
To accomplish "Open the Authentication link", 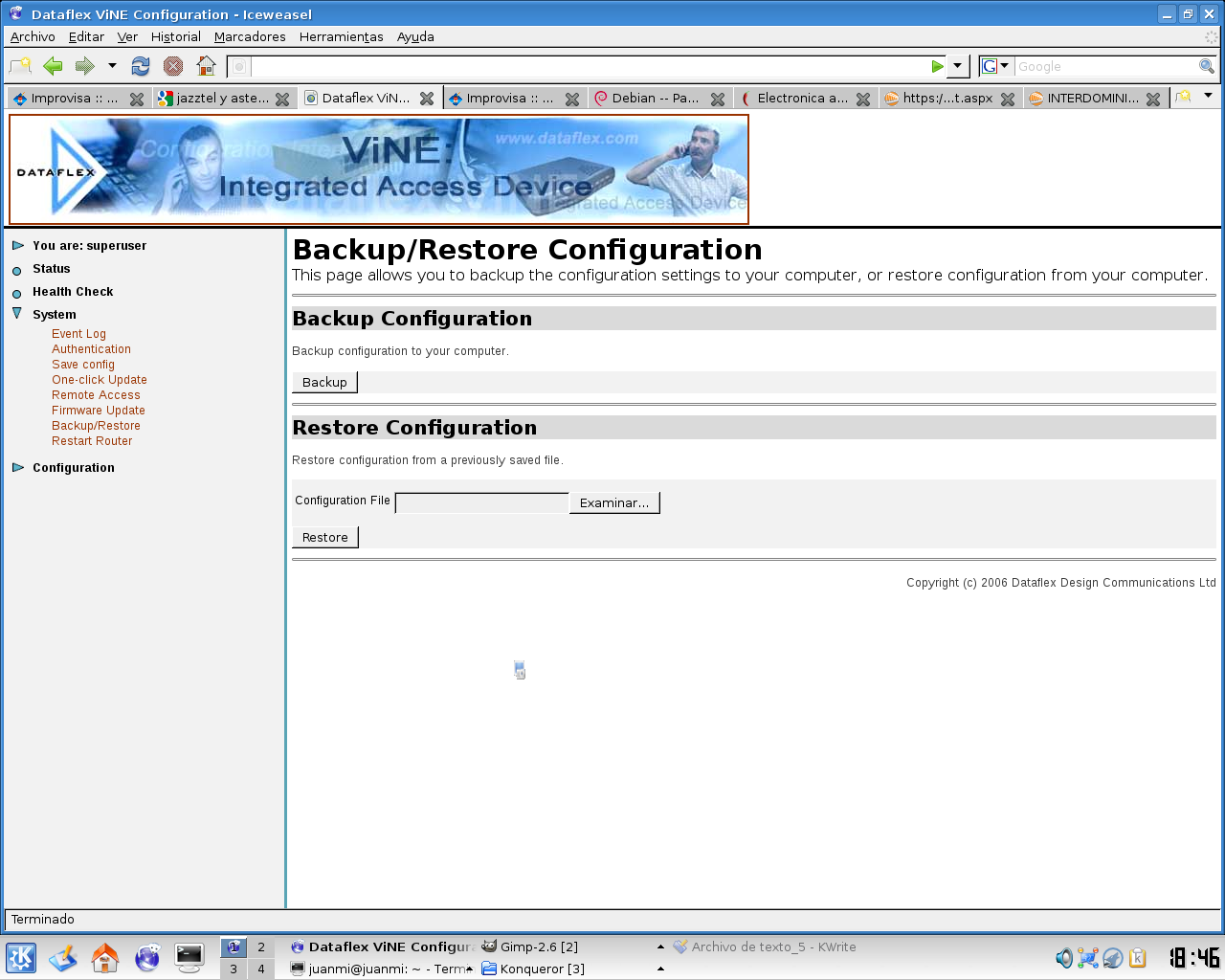I will 91,349.
